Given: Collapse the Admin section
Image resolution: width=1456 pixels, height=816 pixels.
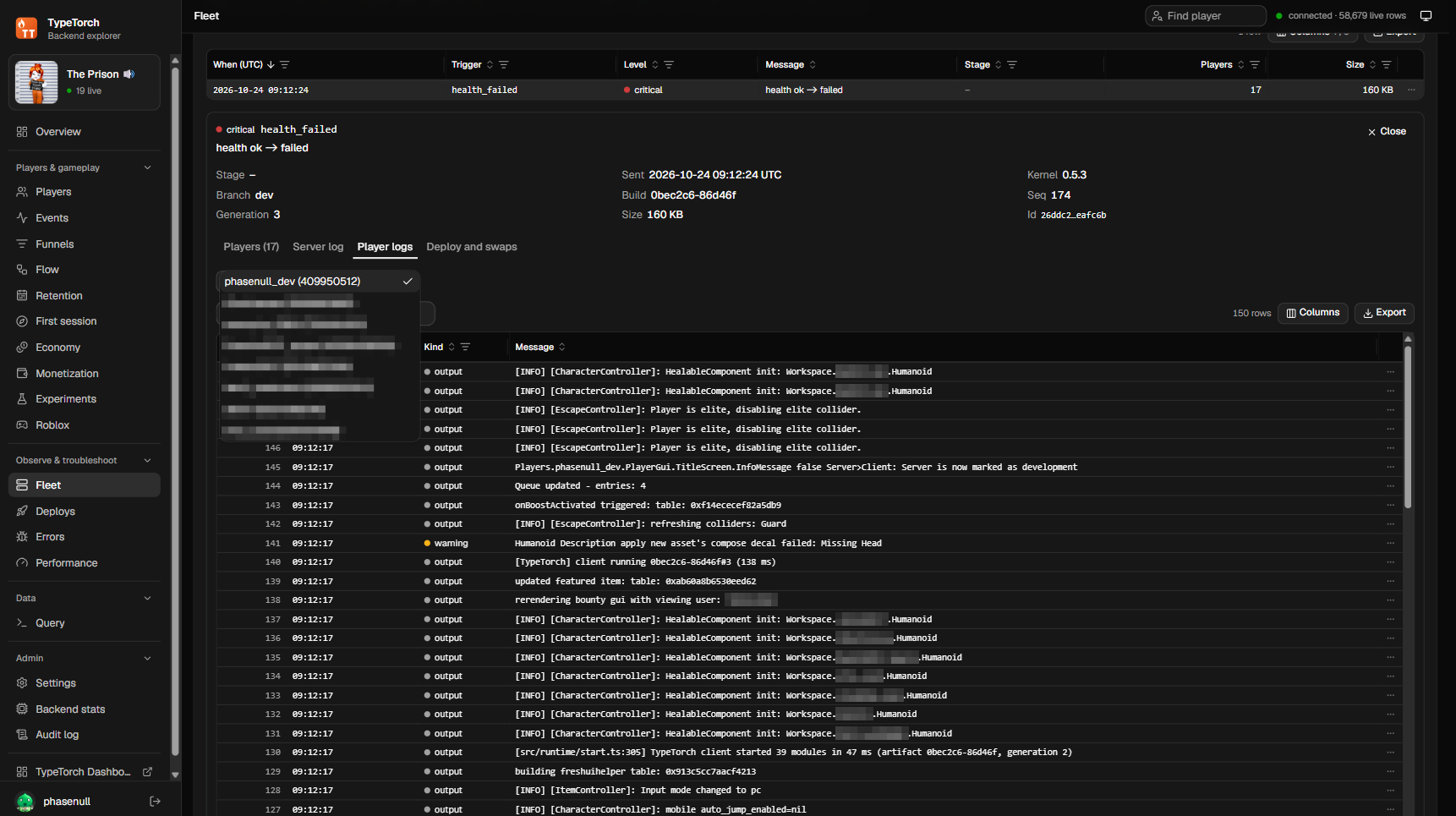Looking at the screenshot, I should [148, 659].
